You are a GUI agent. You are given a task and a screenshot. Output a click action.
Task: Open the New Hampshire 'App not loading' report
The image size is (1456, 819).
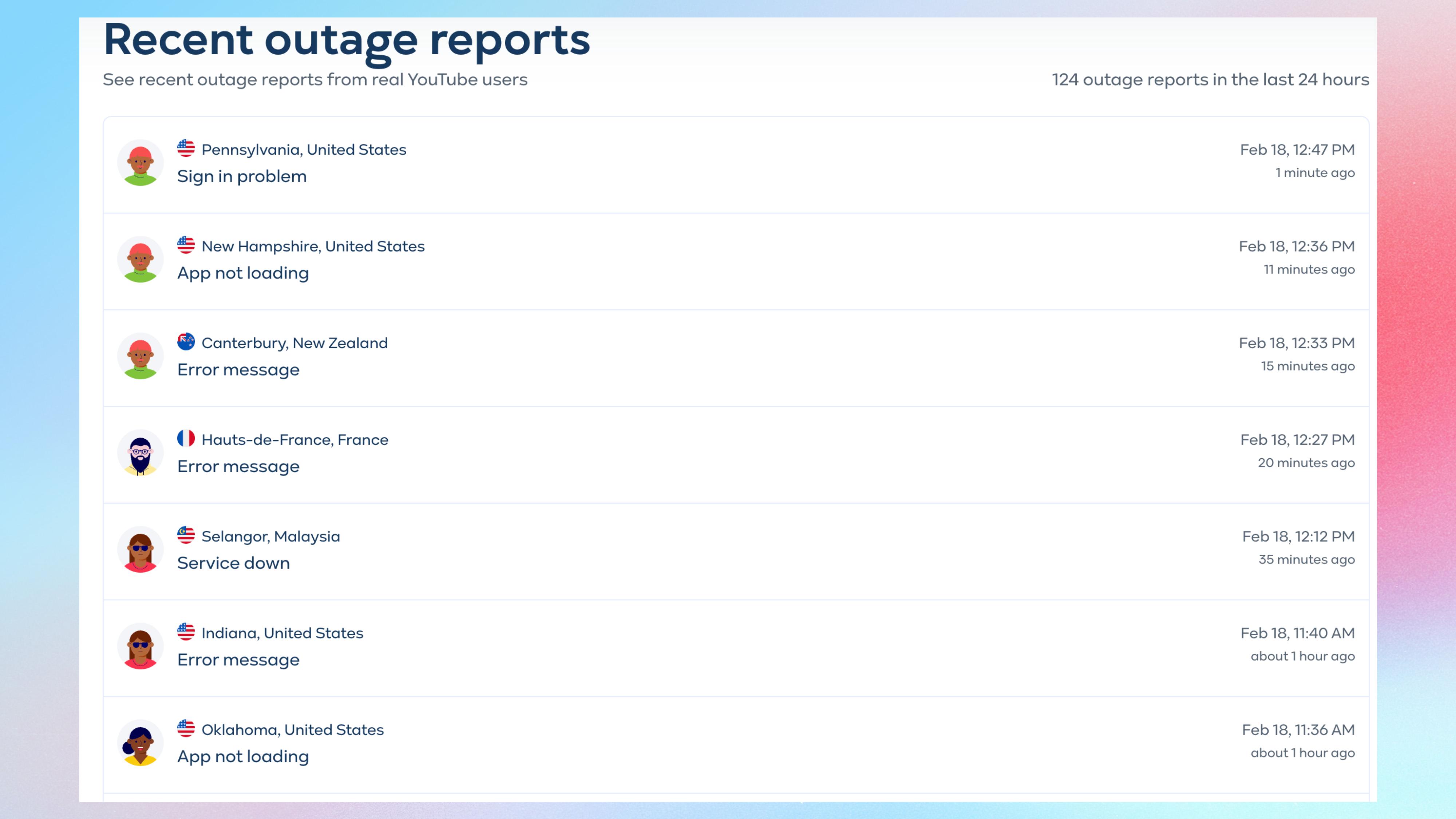[x=243, y=273]
